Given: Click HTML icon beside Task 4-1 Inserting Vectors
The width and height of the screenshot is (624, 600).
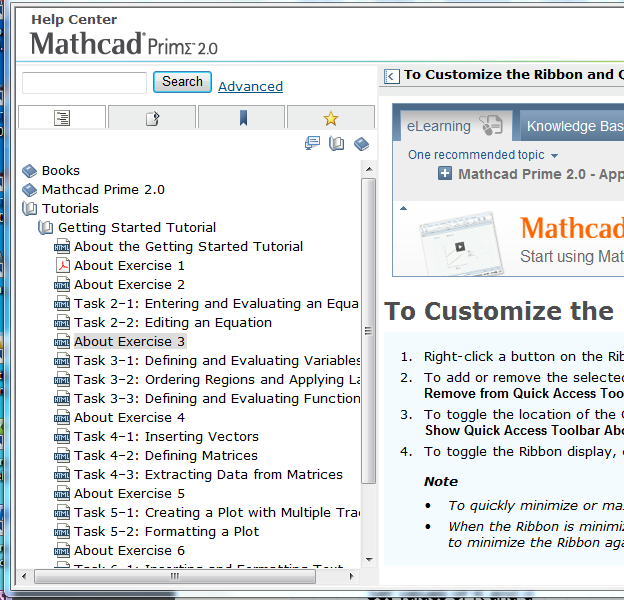Looking at the screenshot, I should [62, 436].
